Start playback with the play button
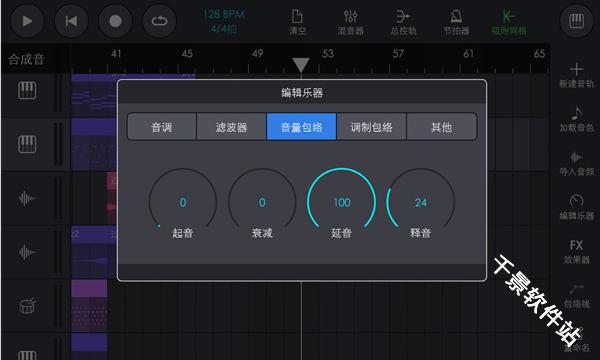Image resolution: width=600 pixels, height=360 pixels. (x=27, y=21)
